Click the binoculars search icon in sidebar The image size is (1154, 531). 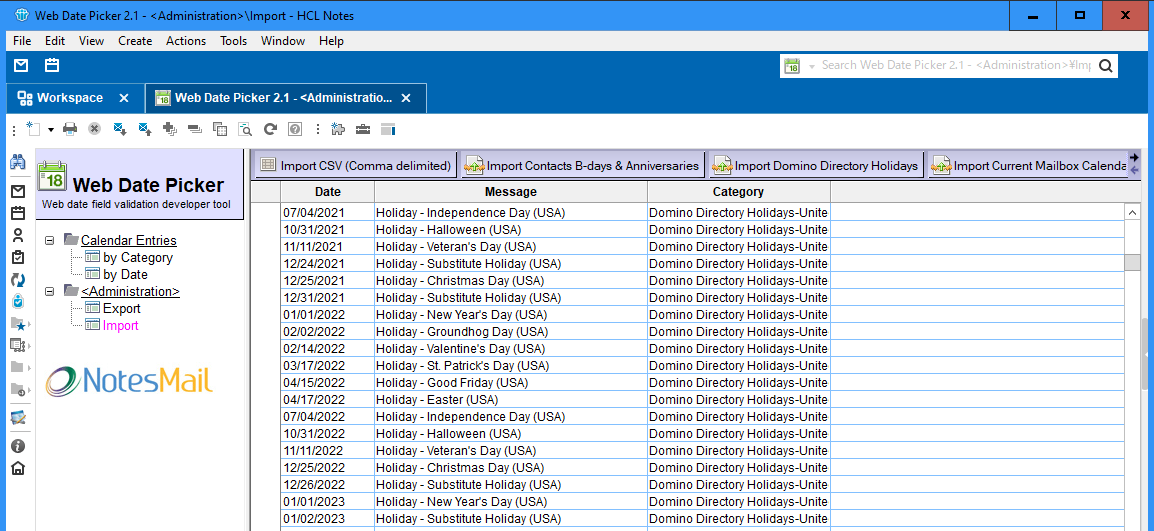17,162
